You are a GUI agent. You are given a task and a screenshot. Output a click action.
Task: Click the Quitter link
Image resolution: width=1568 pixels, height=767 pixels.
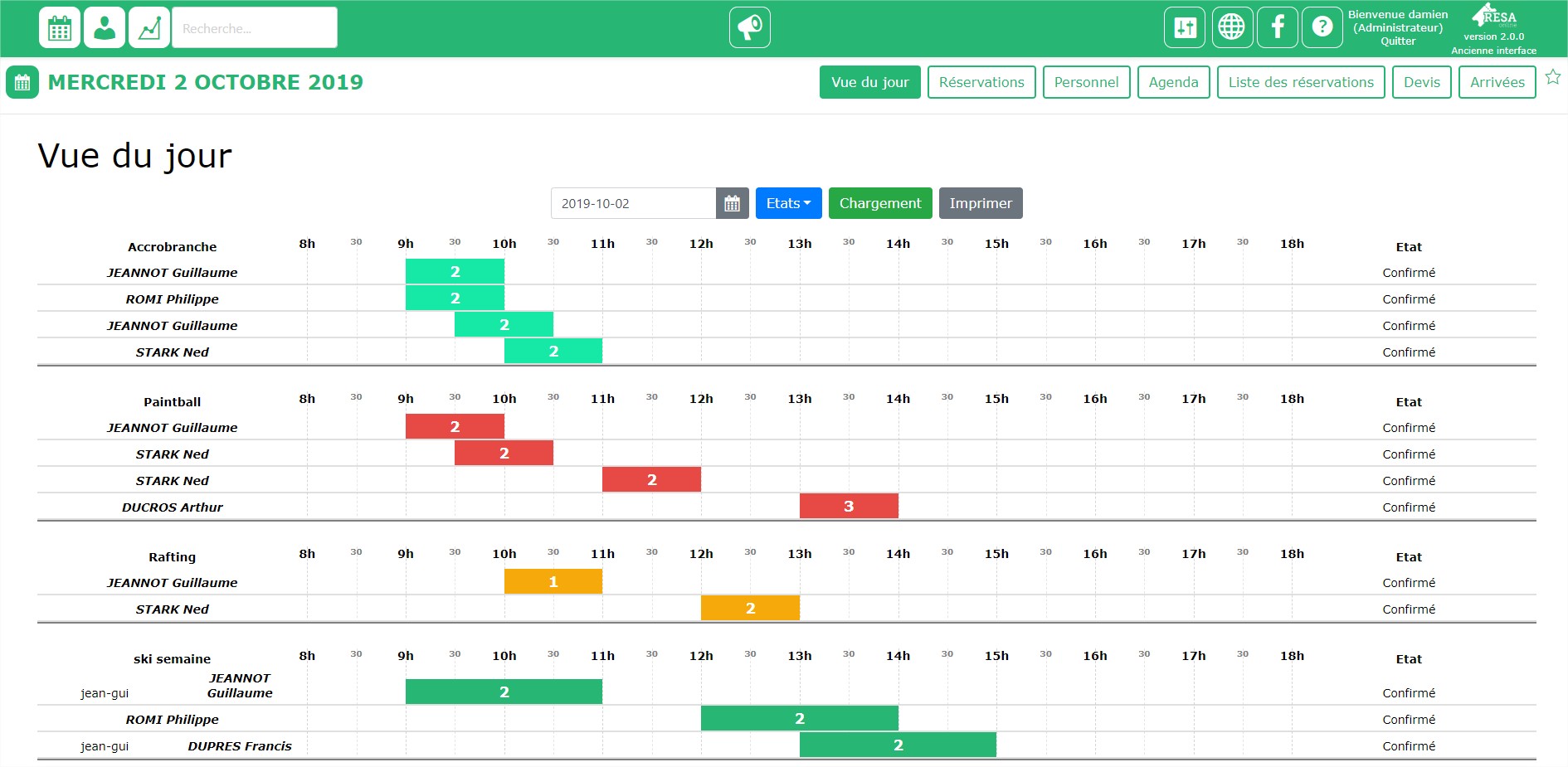click(1398, 41)
